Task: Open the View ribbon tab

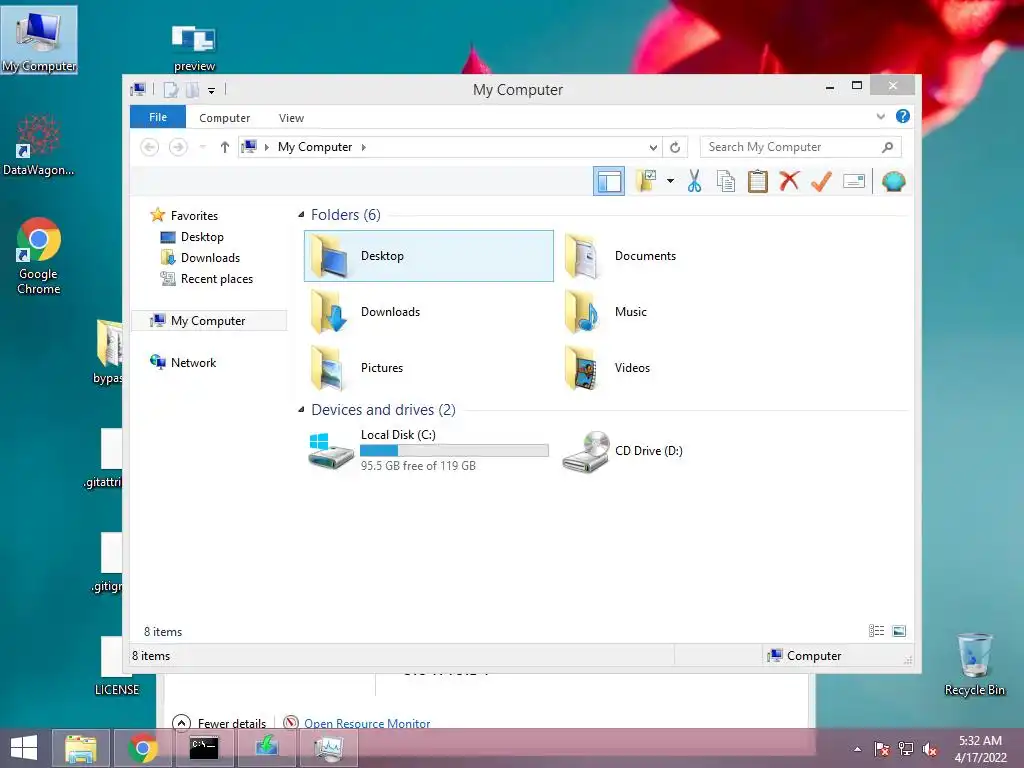Action: point(291,118)
